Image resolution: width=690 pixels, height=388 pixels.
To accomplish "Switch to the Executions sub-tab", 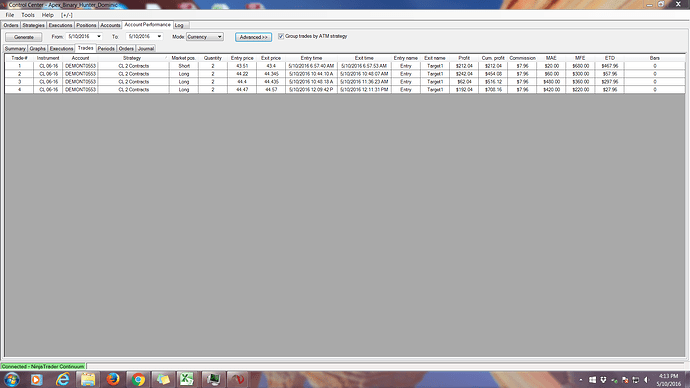I will (x=61, y=48).
